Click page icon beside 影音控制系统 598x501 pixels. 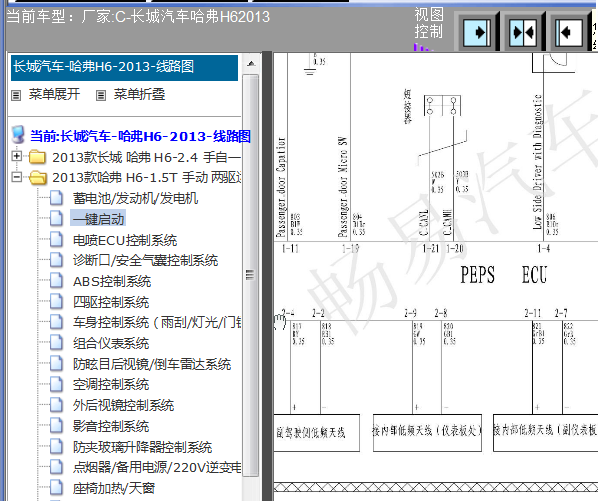(x=56, y=425)
